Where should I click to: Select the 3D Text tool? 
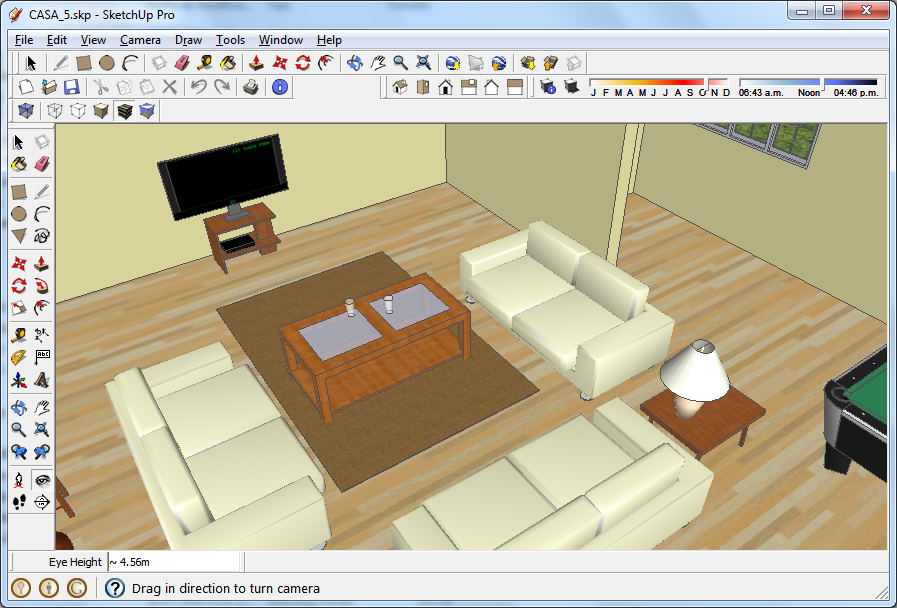[42, 380]
